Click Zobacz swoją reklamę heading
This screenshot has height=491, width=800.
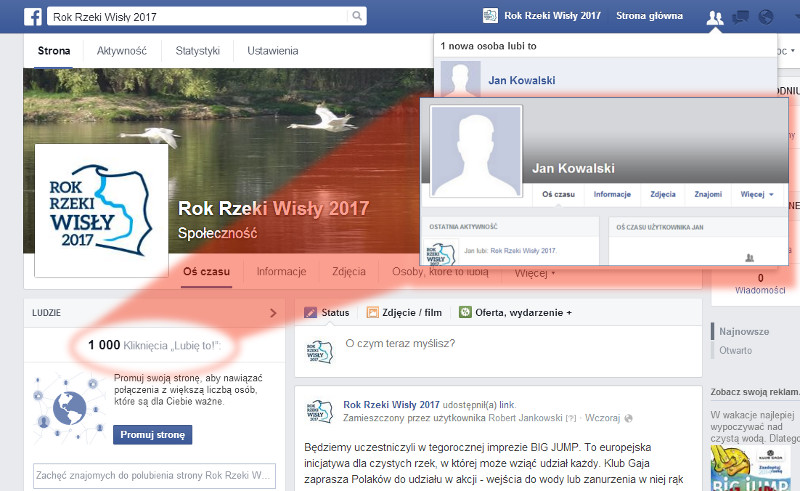click(755, 392)
